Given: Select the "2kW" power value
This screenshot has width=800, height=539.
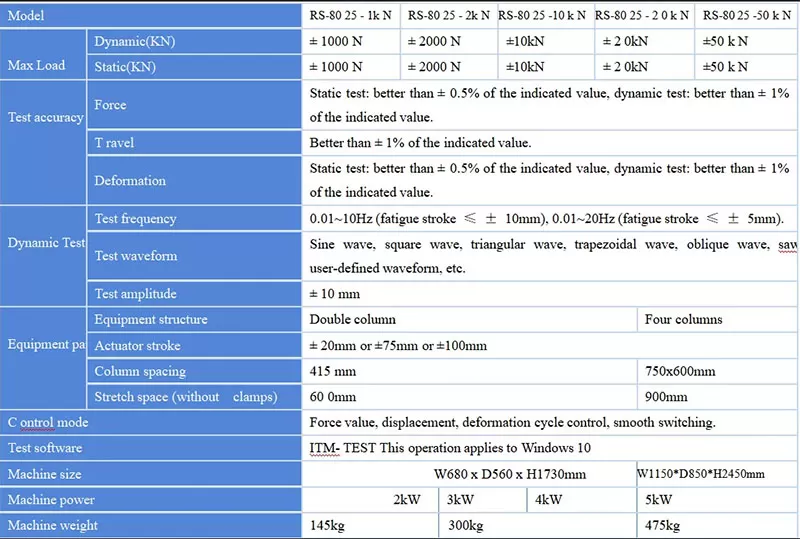Looking at the screenshot, I should [x=407, y=500].
